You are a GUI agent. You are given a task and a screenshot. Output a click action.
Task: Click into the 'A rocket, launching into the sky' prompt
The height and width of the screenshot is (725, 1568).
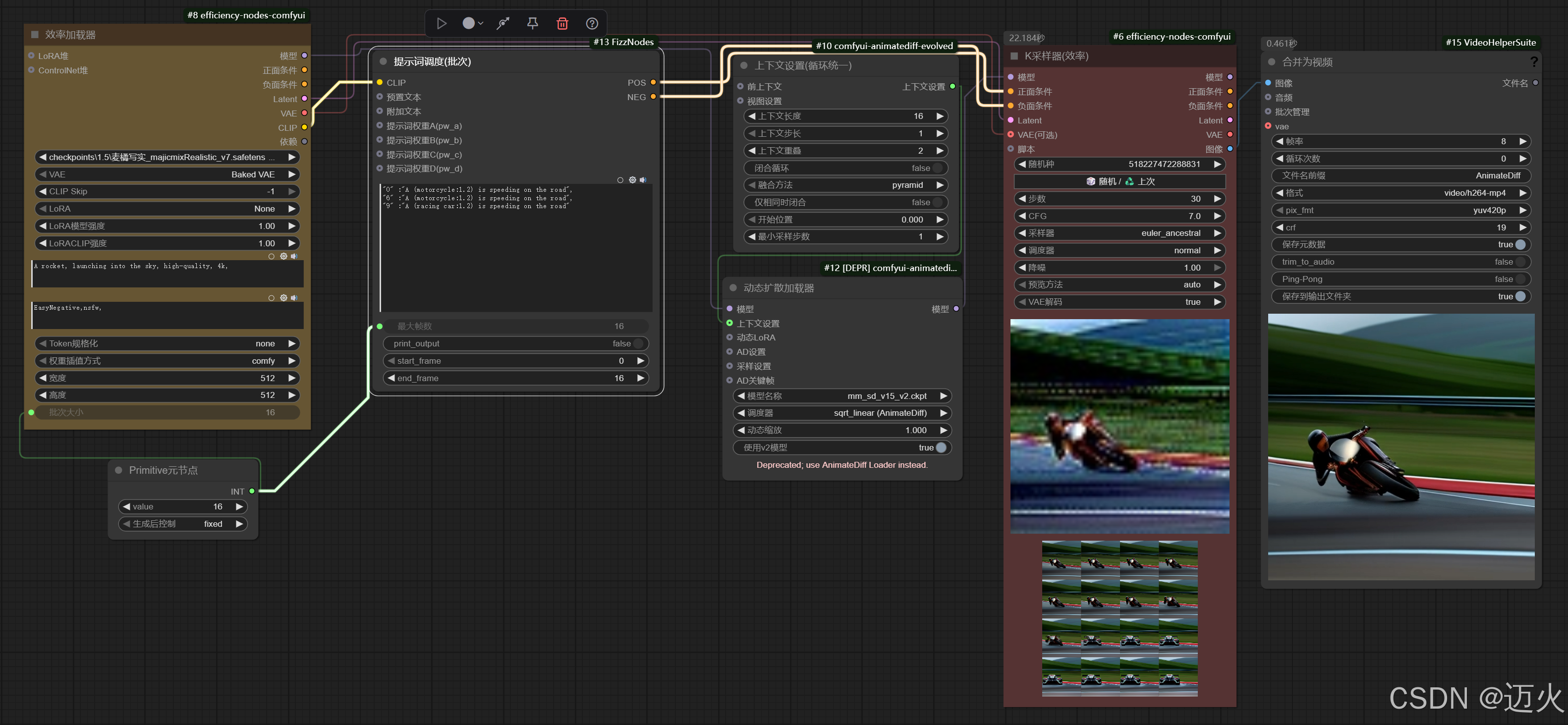(x=168, y=274)
